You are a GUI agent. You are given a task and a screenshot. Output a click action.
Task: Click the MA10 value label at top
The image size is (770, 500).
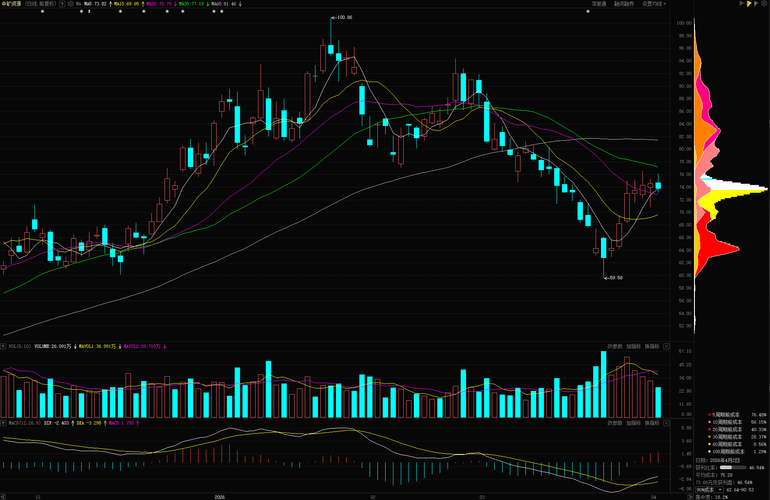pyautogui.click(x=126, y=3)
